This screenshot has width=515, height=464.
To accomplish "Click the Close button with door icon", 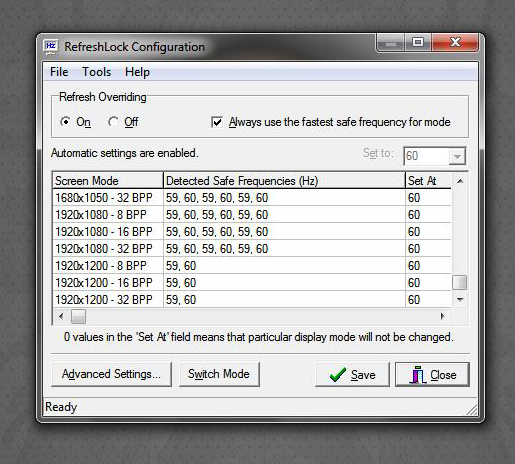I will pyautogui.click(x=432, y=375).
